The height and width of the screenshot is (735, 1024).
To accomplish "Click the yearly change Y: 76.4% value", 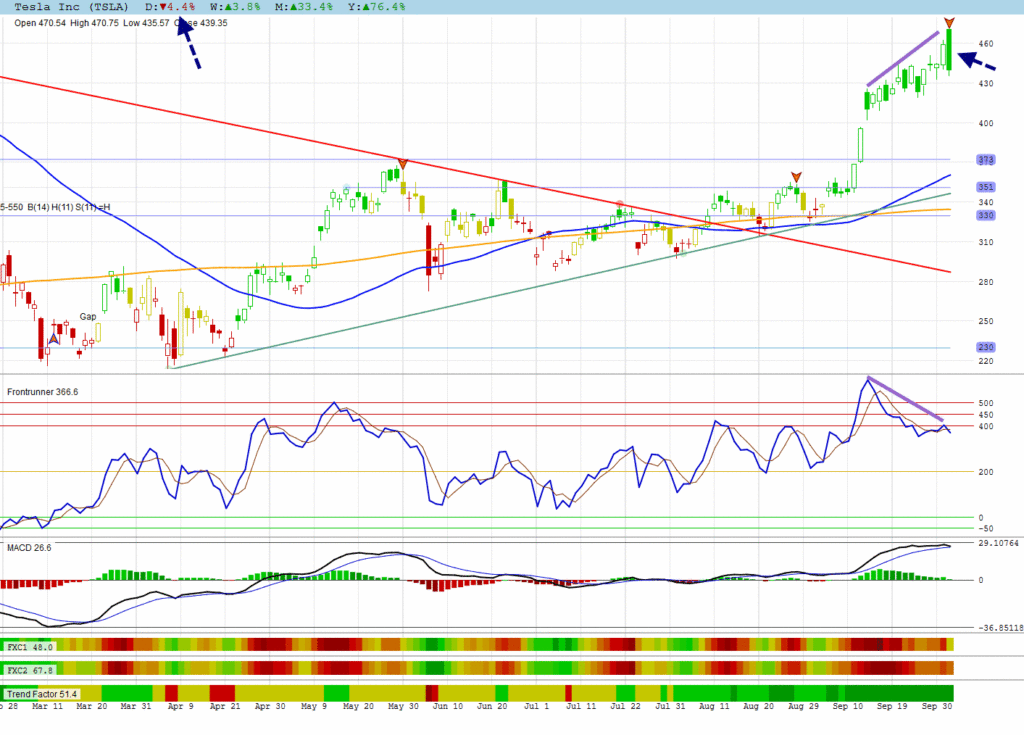I will pyautogui.click(x=376, y=7).
